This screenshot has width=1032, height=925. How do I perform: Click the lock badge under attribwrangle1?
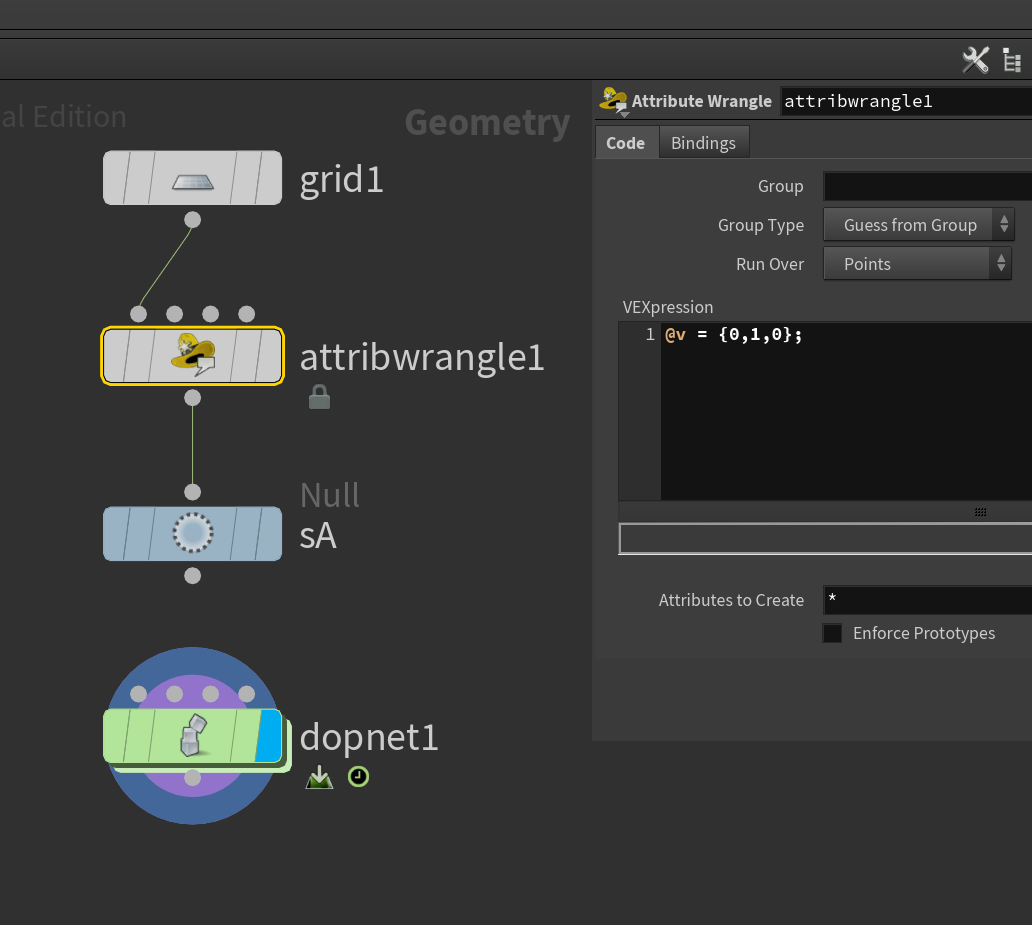pyautogui.click(x=319, y=397)
